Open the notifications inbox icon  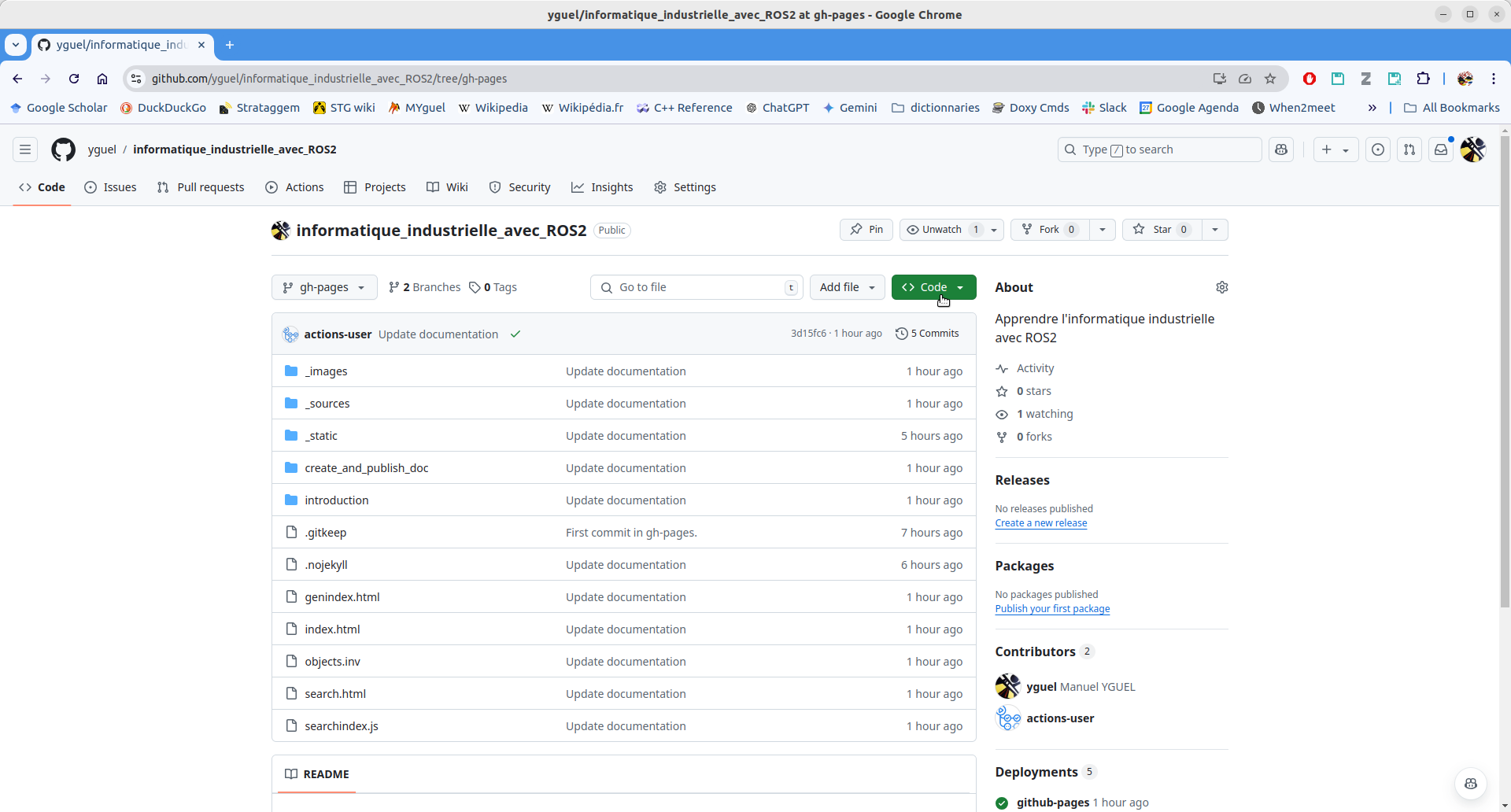pyautogui.click(x=1441, y=149)
